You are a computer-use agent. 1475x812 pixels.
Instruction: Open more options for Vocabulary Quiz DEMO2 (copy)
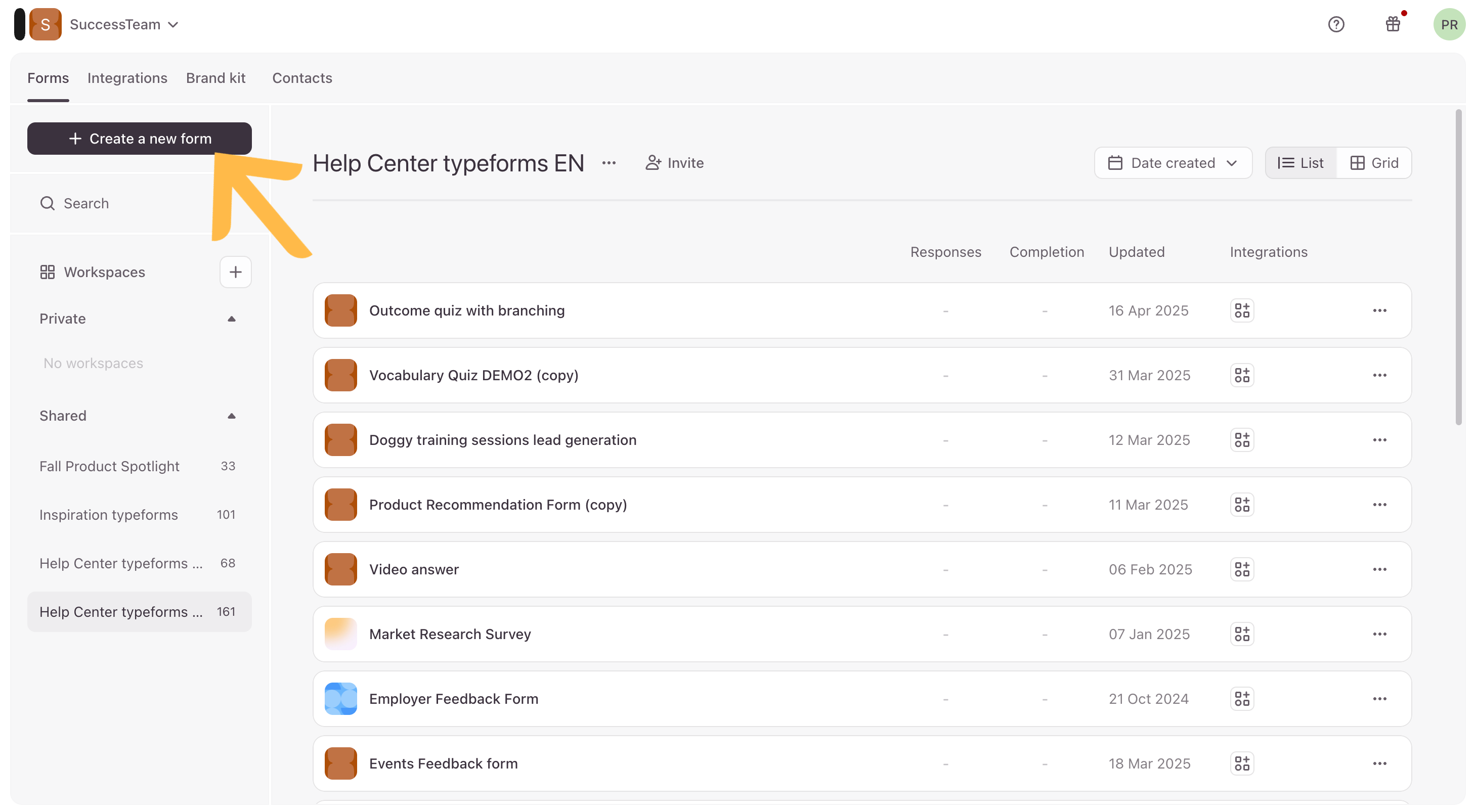click(x=1379, y=375)
